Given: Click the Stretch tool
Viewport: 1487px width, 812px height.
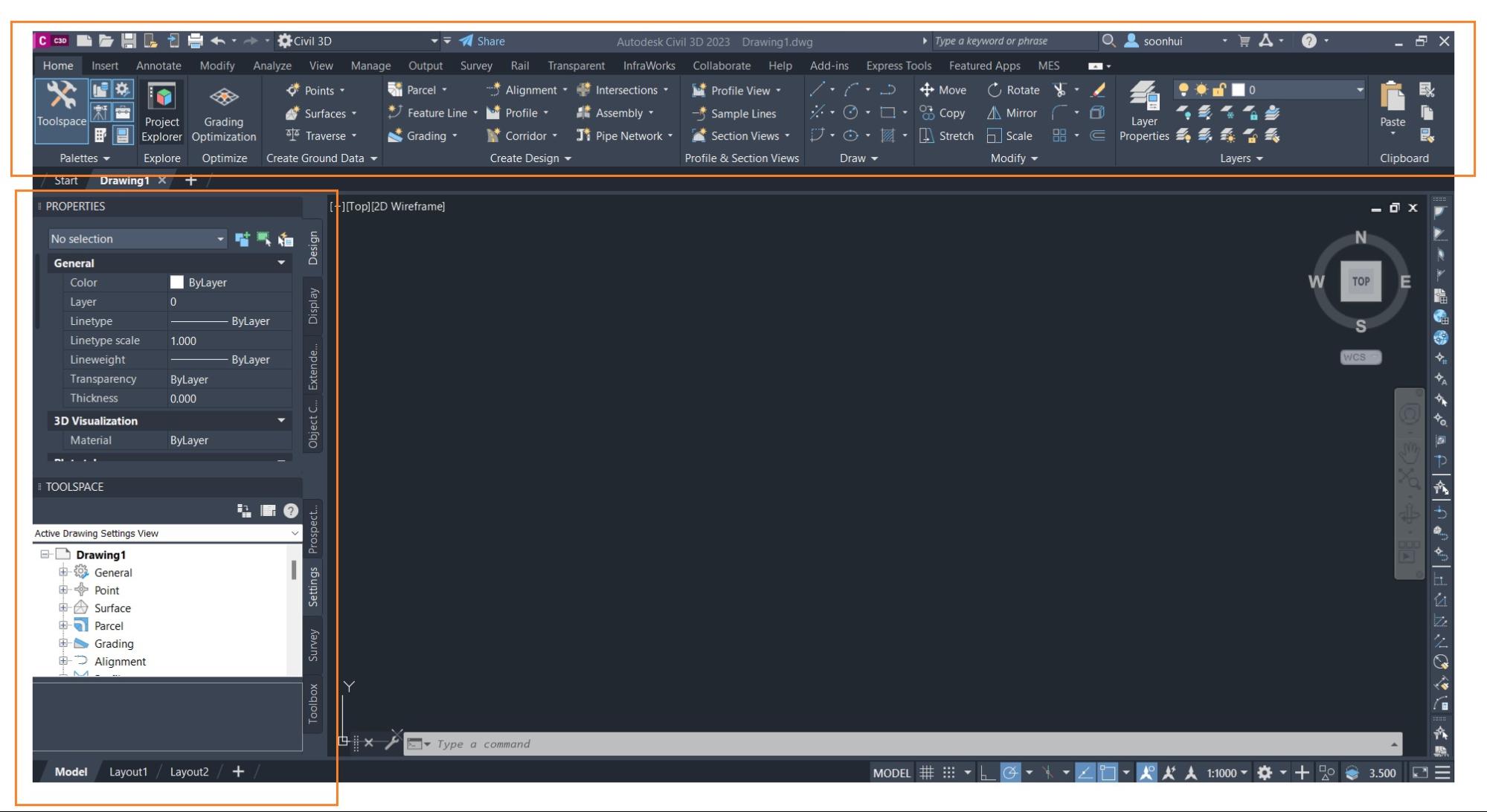Looking at the screenshot, I should [x=946, y=136].
